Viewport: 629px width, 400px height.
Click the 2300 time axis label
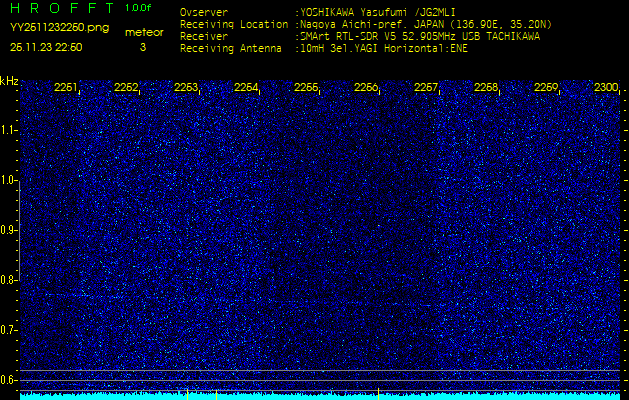click(606, 87)
